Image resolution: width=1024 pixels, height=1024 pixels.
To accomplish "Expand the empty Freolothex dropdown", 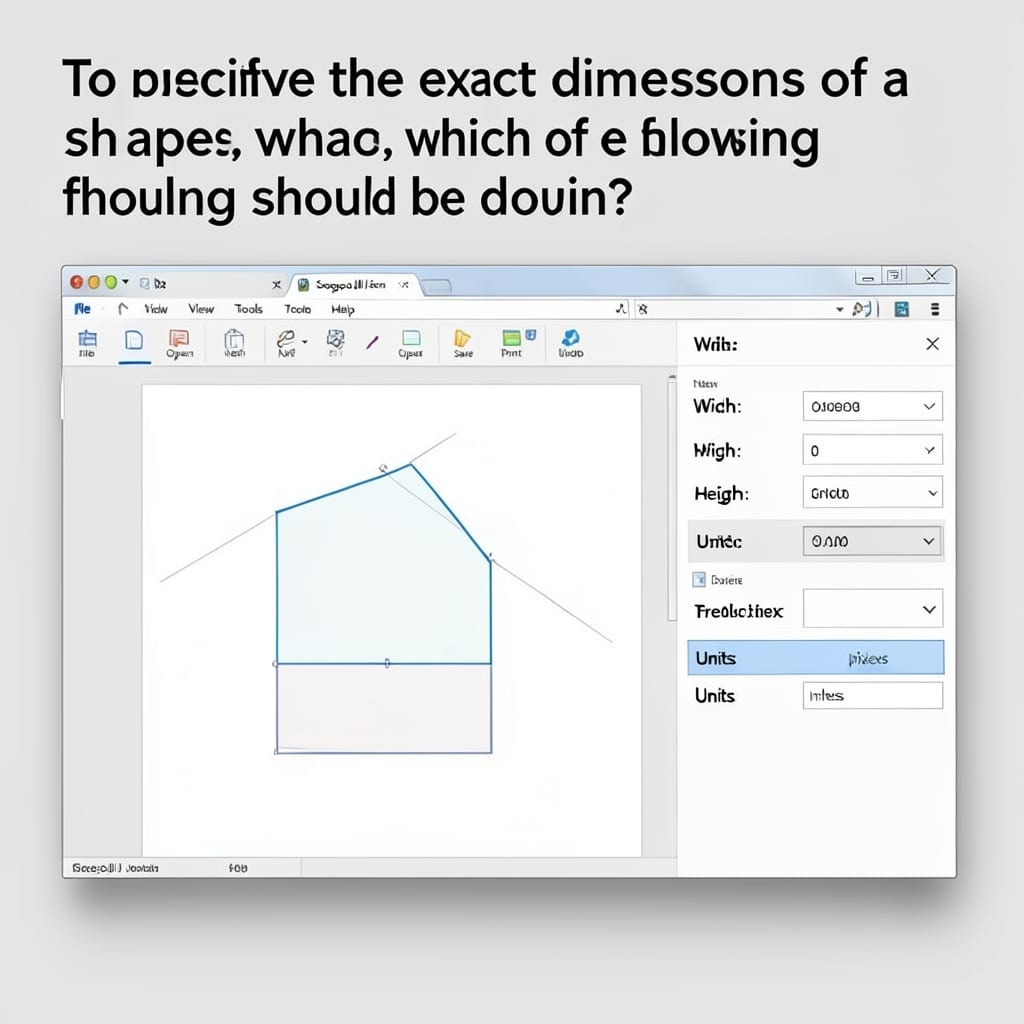I will (929, 609).
